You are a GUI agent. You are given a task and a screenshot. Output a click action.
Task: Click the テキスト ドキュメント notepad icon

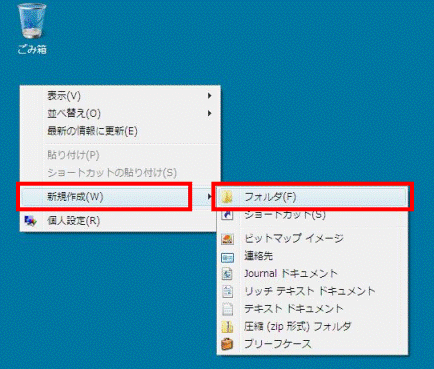click(227, 309)
